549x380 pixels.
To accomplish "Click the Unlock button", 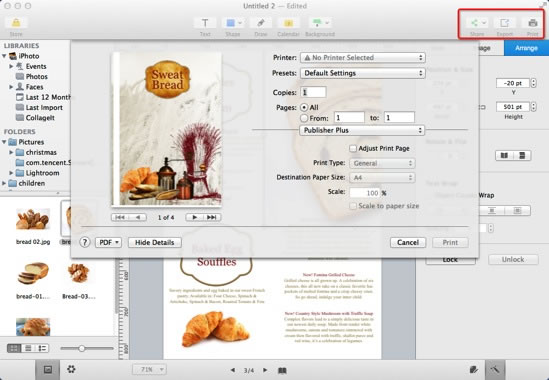I will click(x=513, y=260).
